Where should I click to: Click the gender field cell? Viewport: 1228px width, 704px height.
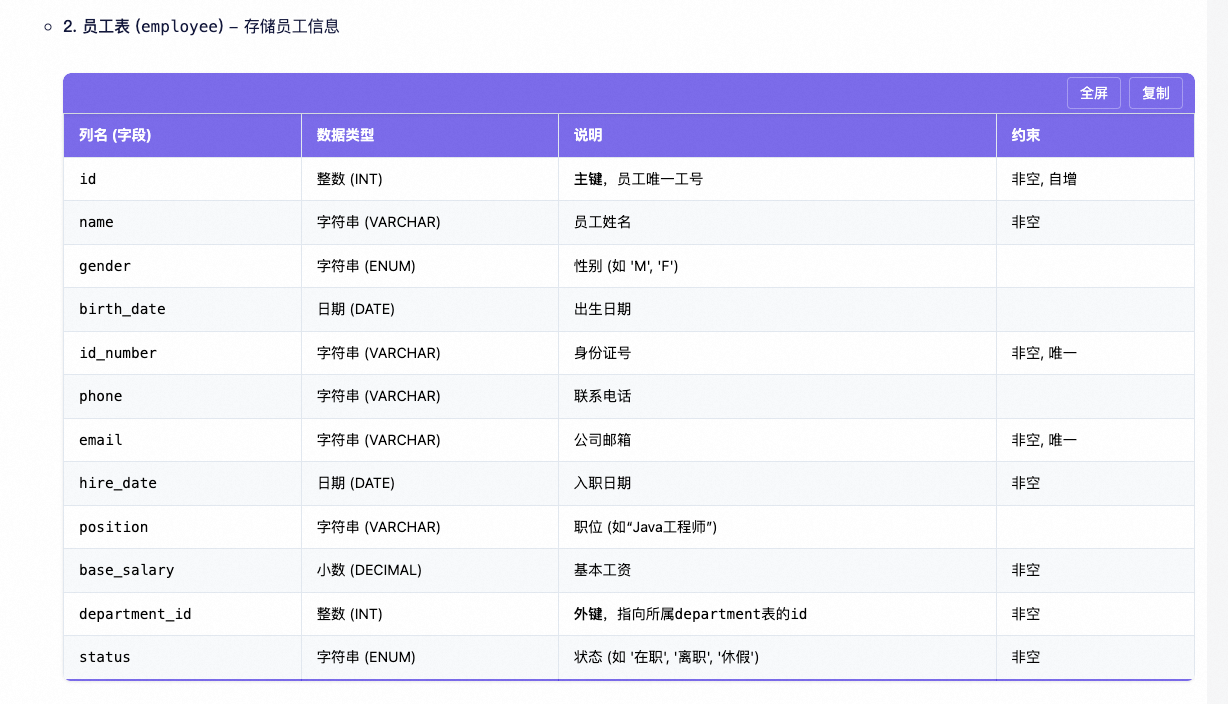(182, 266)
